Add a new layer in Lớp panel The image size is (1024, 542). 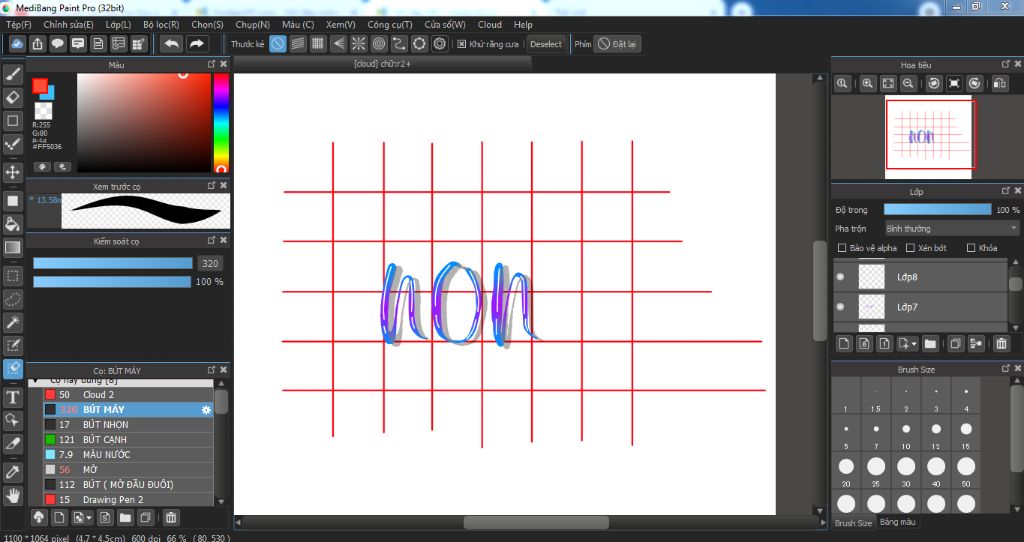(x=844, y=343)
